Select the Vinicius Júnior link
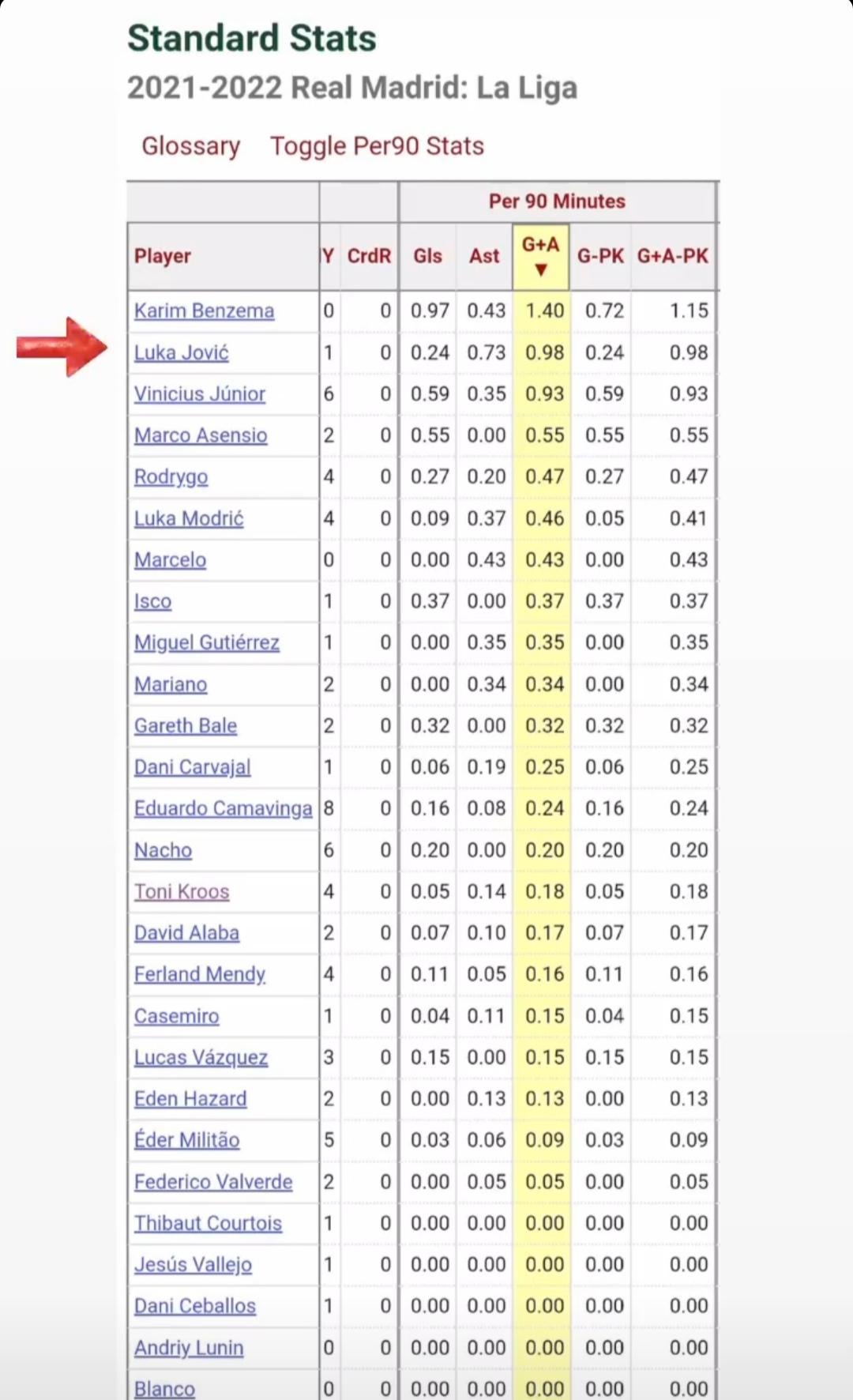 199,394
